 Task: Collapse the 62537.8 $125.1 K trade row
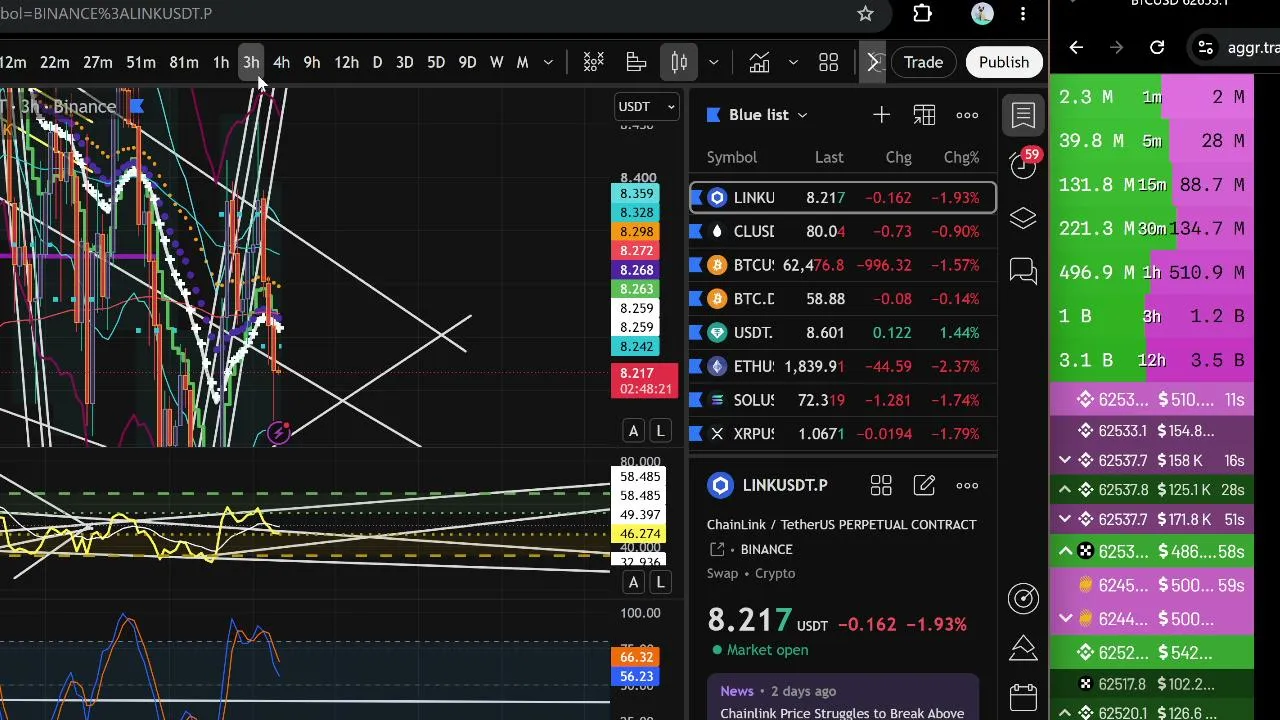tap(1065, 490)
